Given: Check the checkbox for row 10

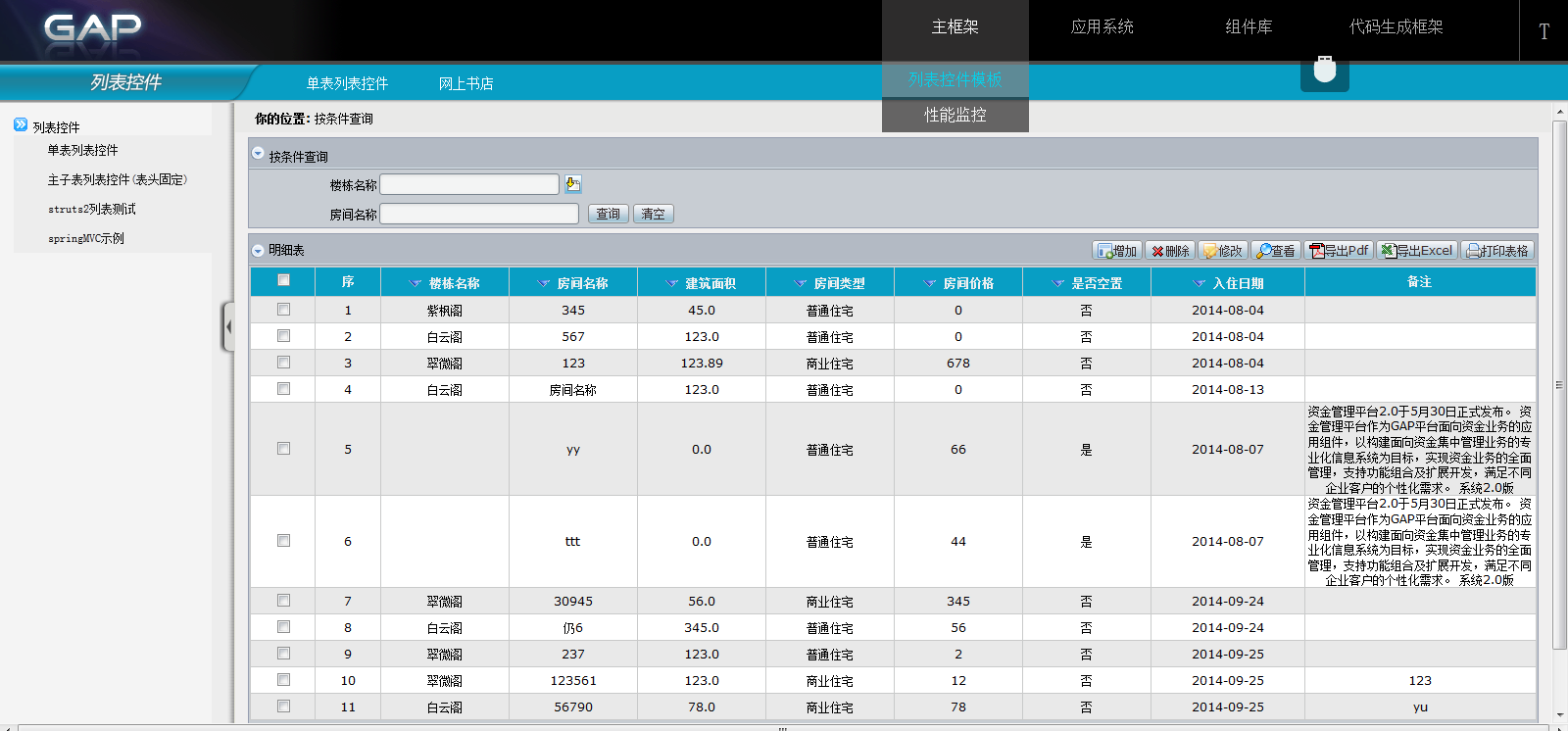Looking at the screenshot, I should pos(283,679).
